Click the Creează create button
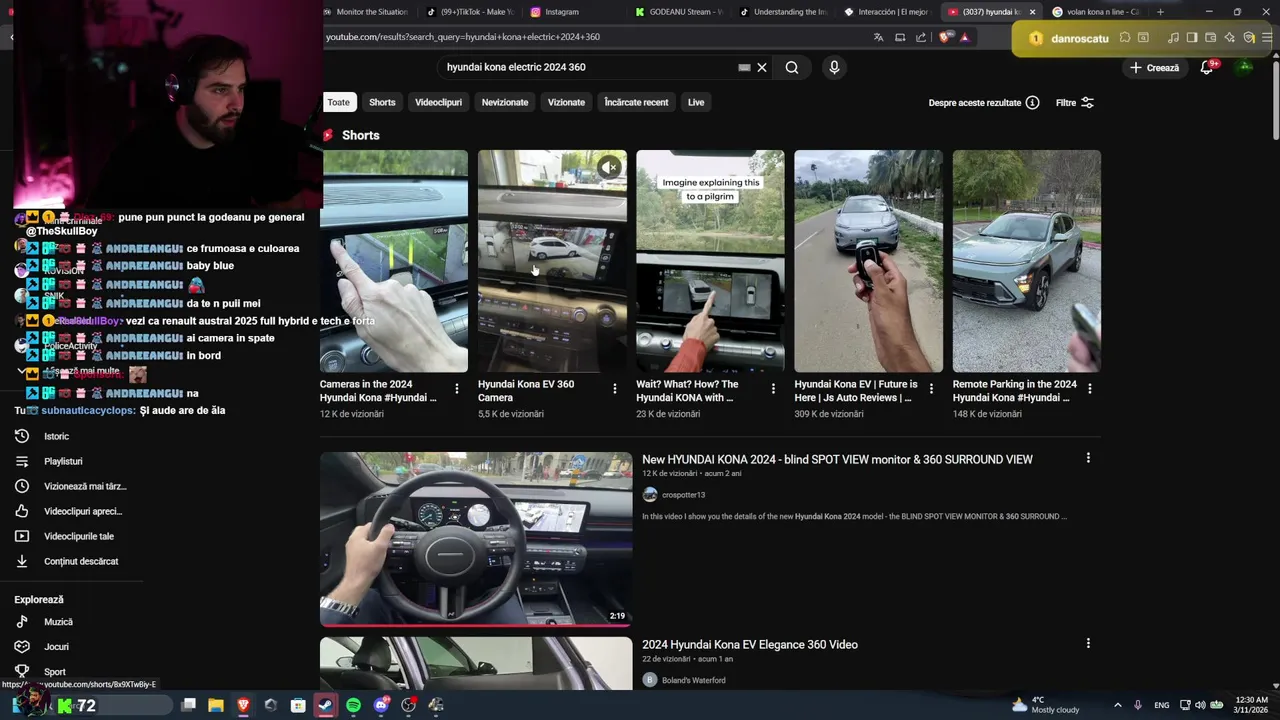Screen dimensions: 1280x720 click(1155, 68)
